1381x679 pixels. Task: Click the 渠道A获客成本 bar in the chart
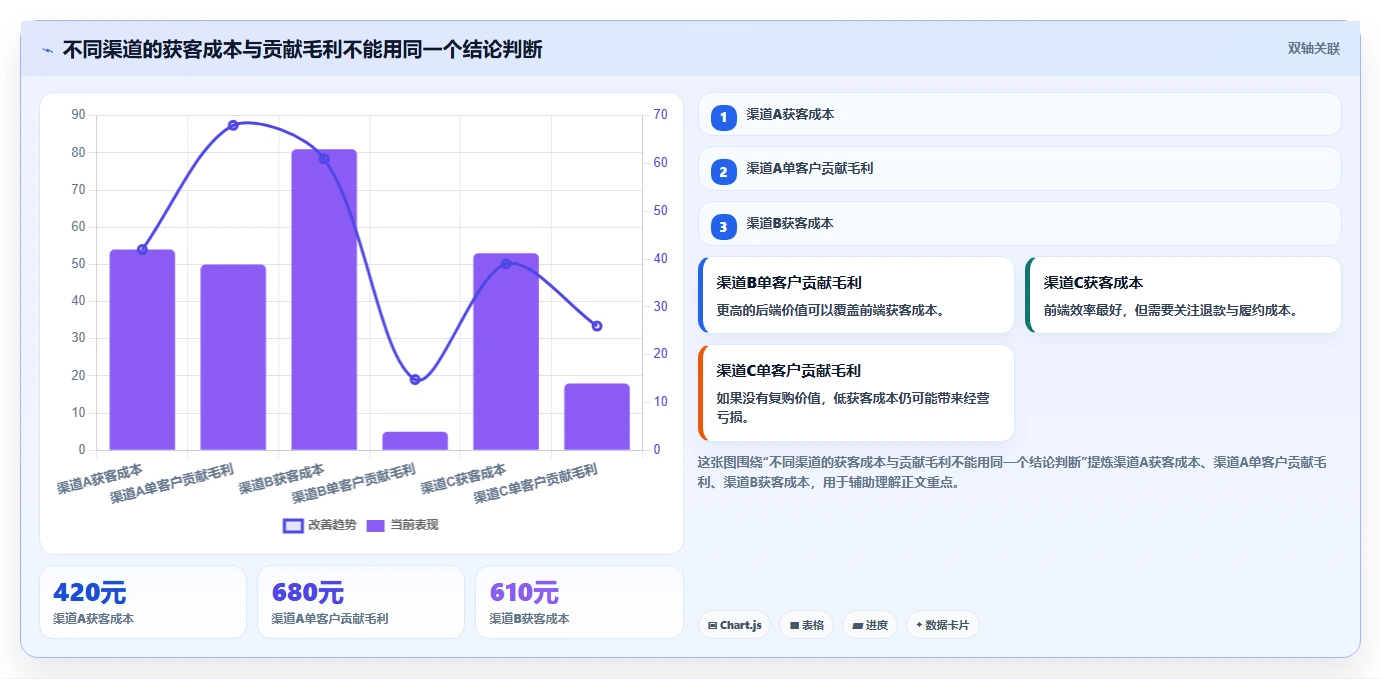[142, 350]
